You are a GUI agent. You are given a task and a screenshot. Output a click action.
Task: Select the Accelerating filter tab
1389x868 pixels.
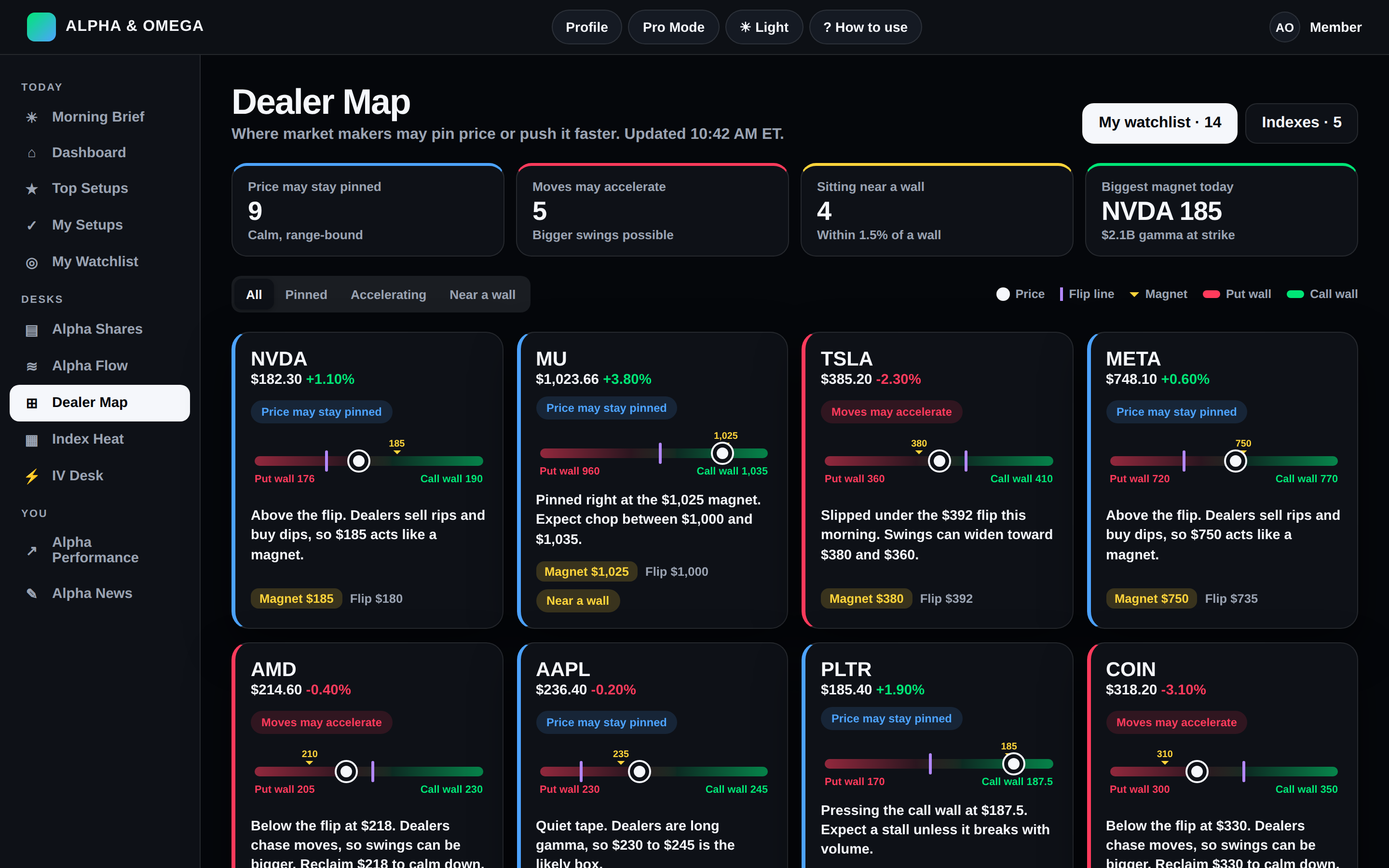[x=388, y=295]
